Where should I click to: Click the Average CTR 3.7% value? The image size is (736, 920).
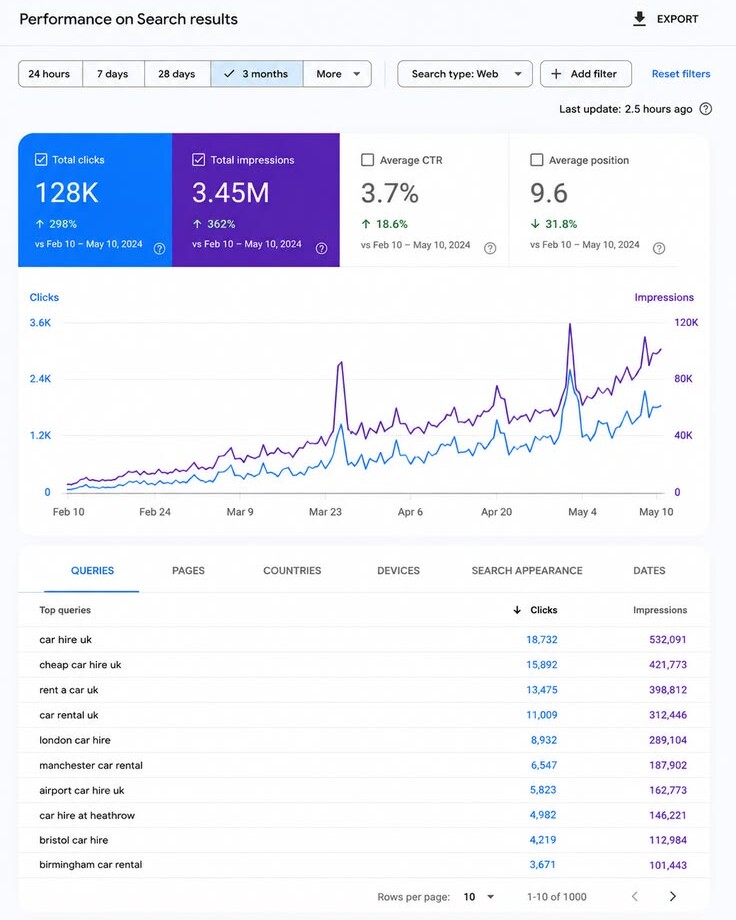point(390,193)
